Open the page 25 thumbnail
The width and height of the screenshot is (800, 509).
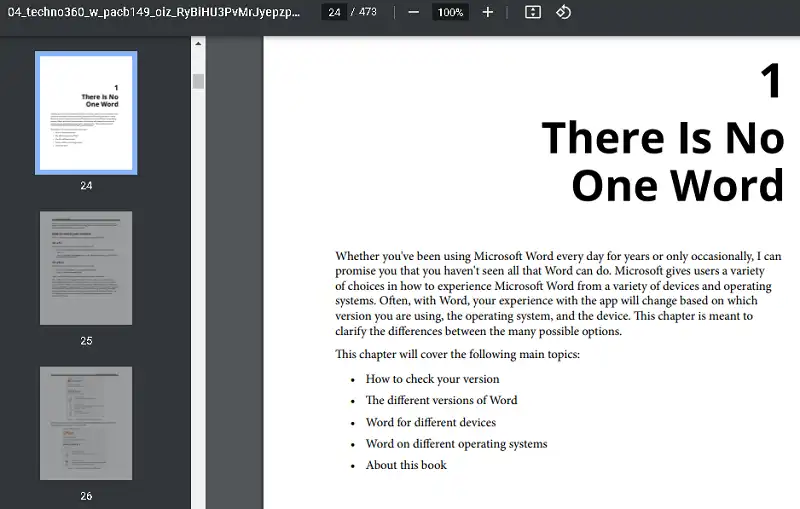click(x=86, y=268)
